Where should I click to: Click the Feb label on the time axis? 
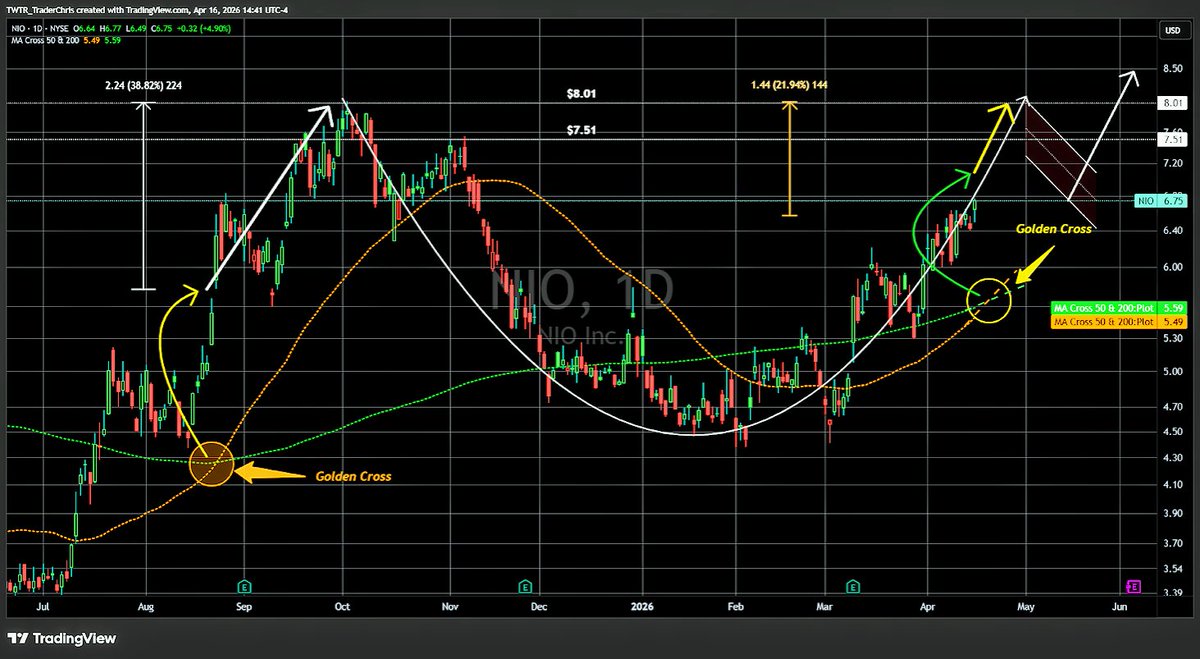pos(736,606)
